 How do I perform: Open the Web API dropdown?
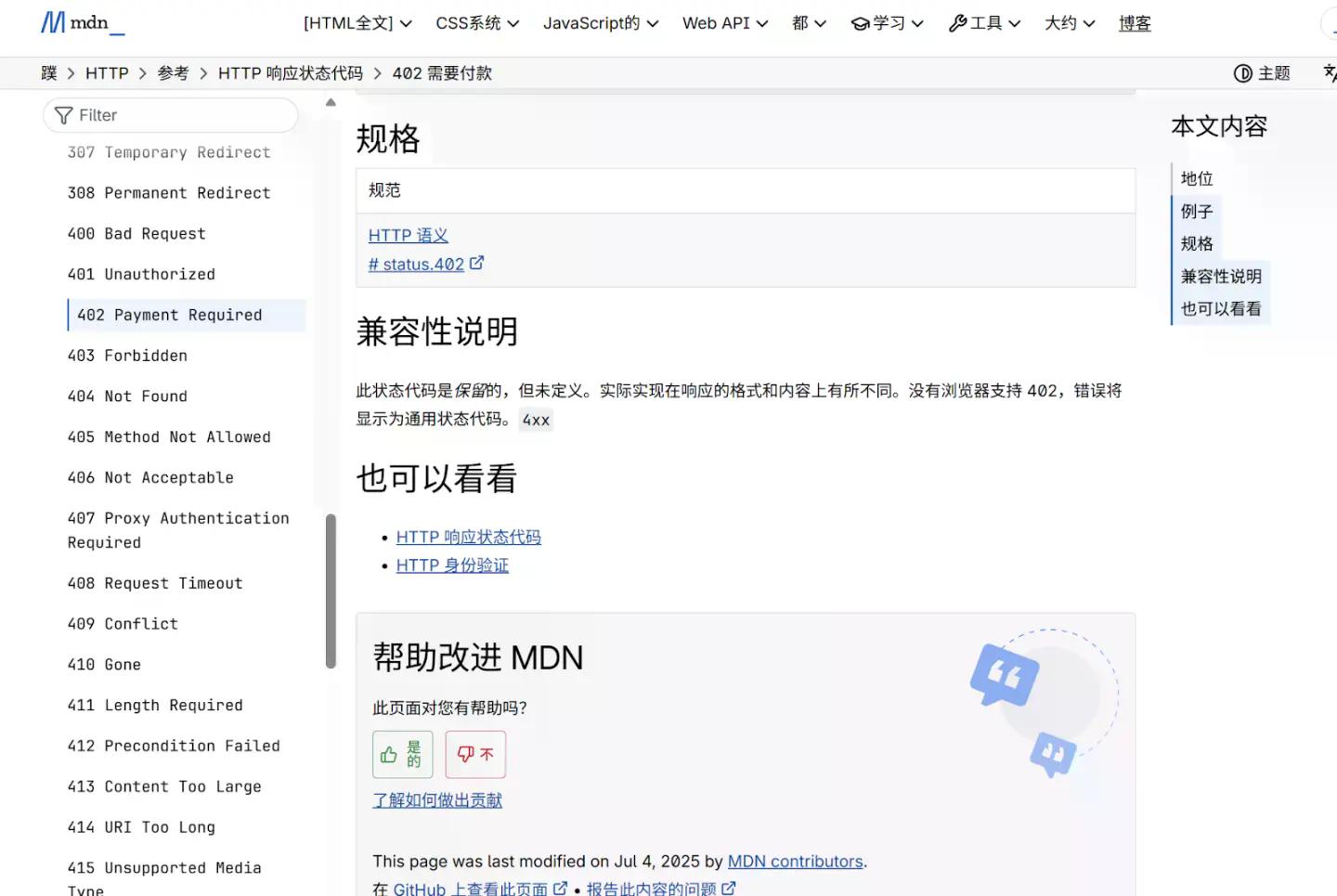pyautogui.click(x=717, y=23)
